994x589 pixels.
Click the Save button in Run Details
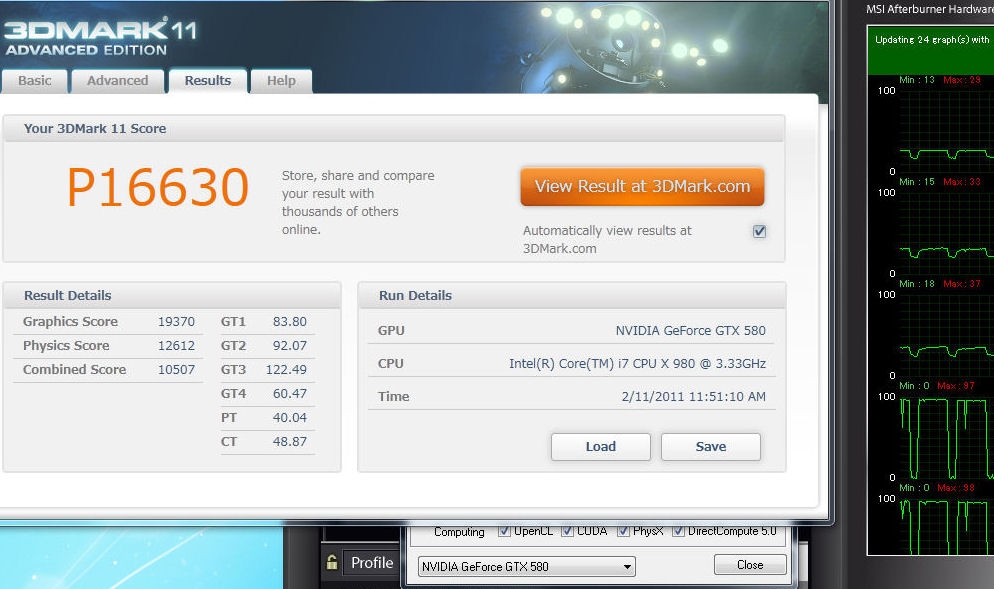pyautogui.click(x=711, y=446)
